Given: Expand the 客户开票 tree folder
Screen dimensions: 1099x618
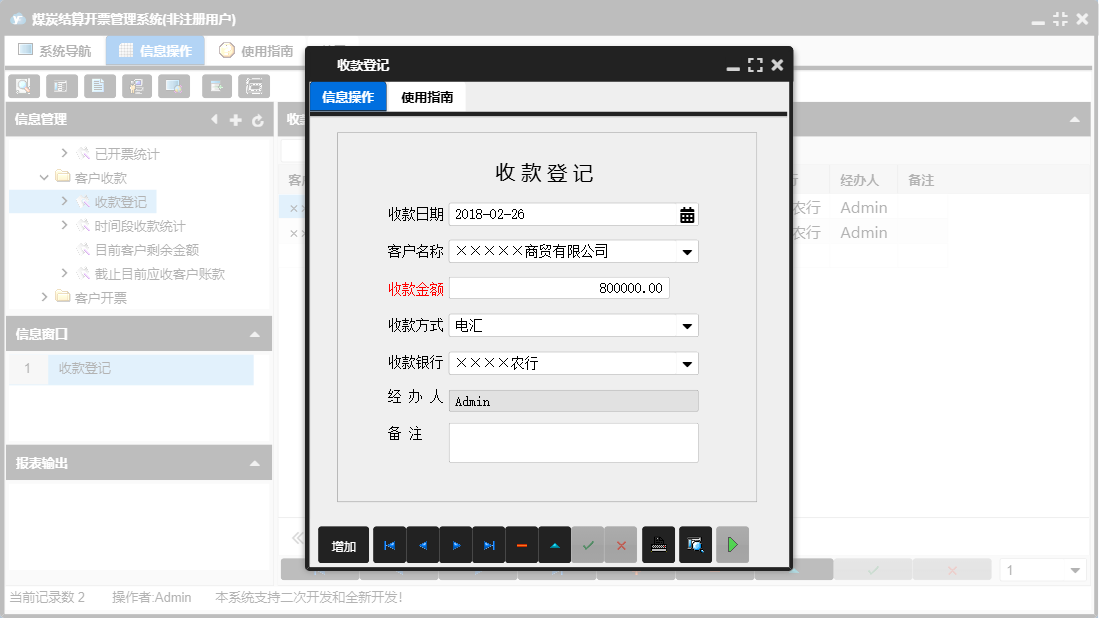Looking at the screenshot, I should pos(44,297).
